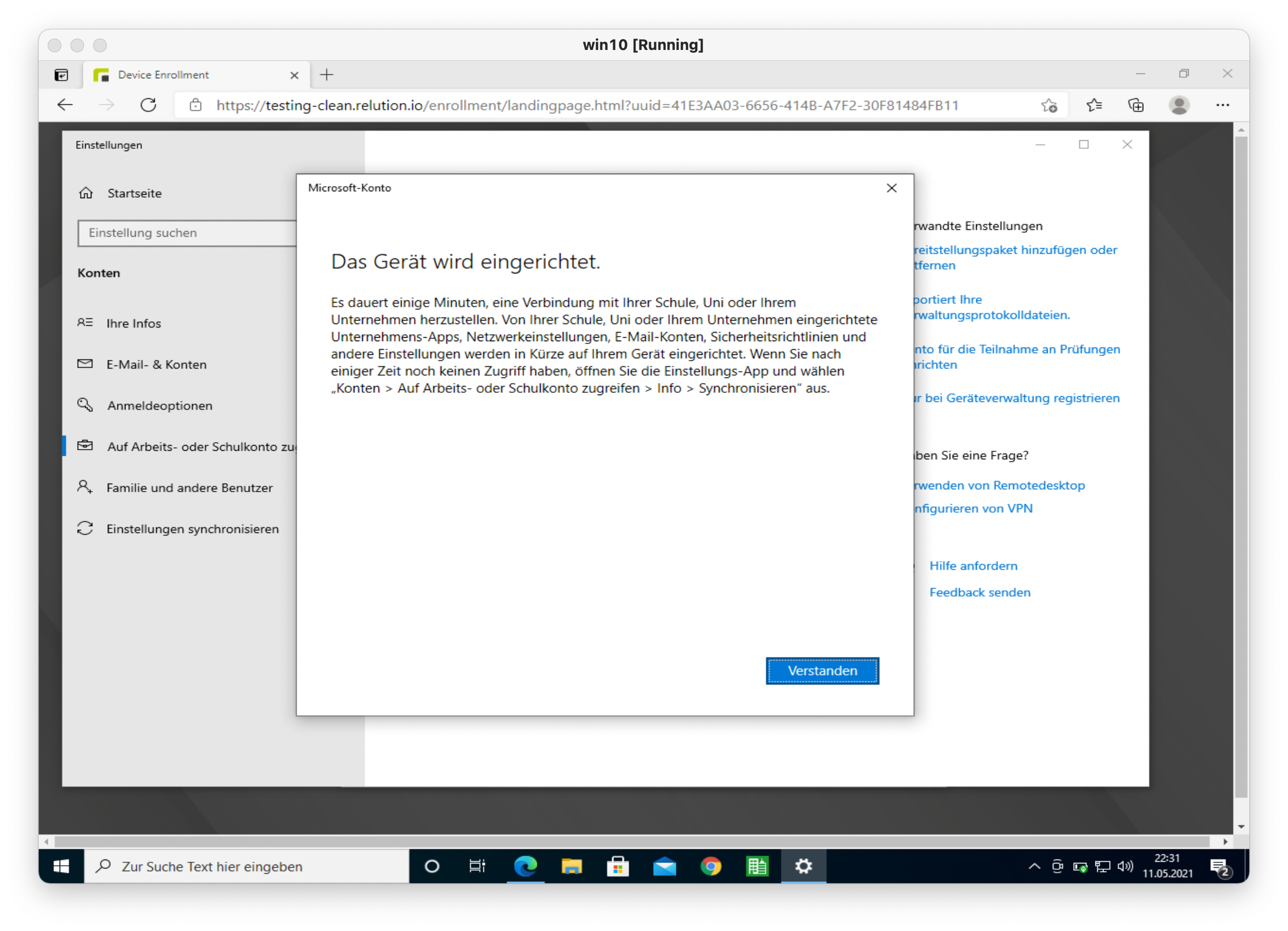The height and width of the screenshot is (931, 1288).
Task: Click the browser vertical scrollbar
Action: (1241, 467)
